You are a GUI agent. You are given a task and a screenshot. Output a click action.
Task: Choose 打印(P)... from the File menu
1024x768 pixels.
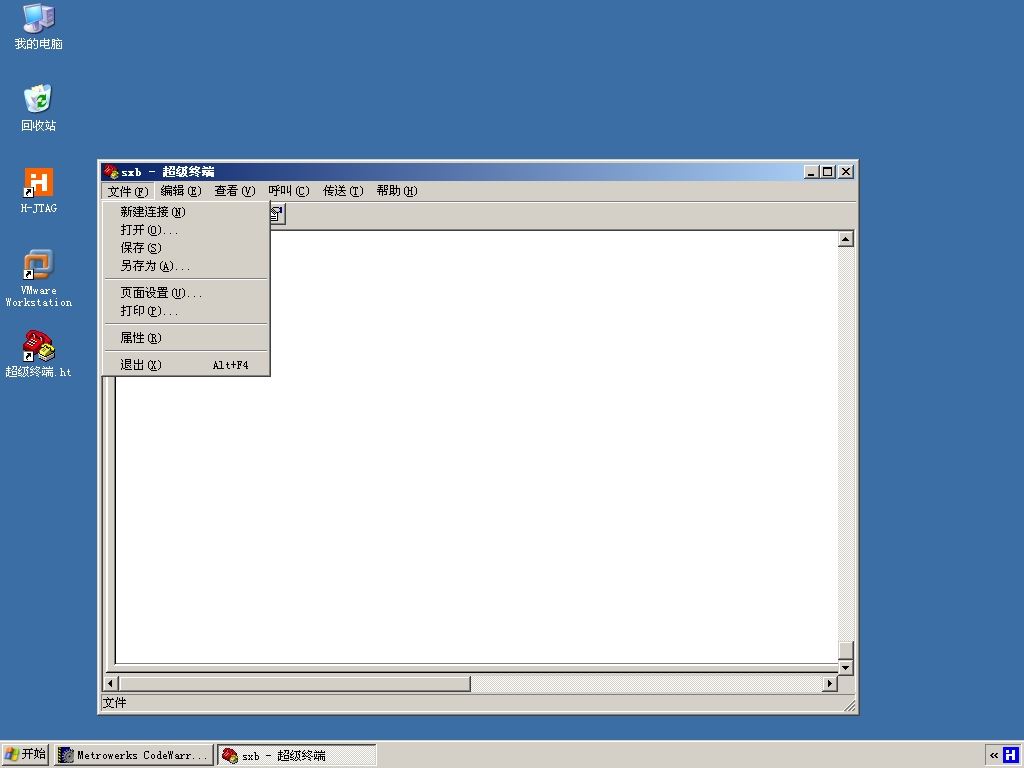pyautogui.click(x=186, y=311)
